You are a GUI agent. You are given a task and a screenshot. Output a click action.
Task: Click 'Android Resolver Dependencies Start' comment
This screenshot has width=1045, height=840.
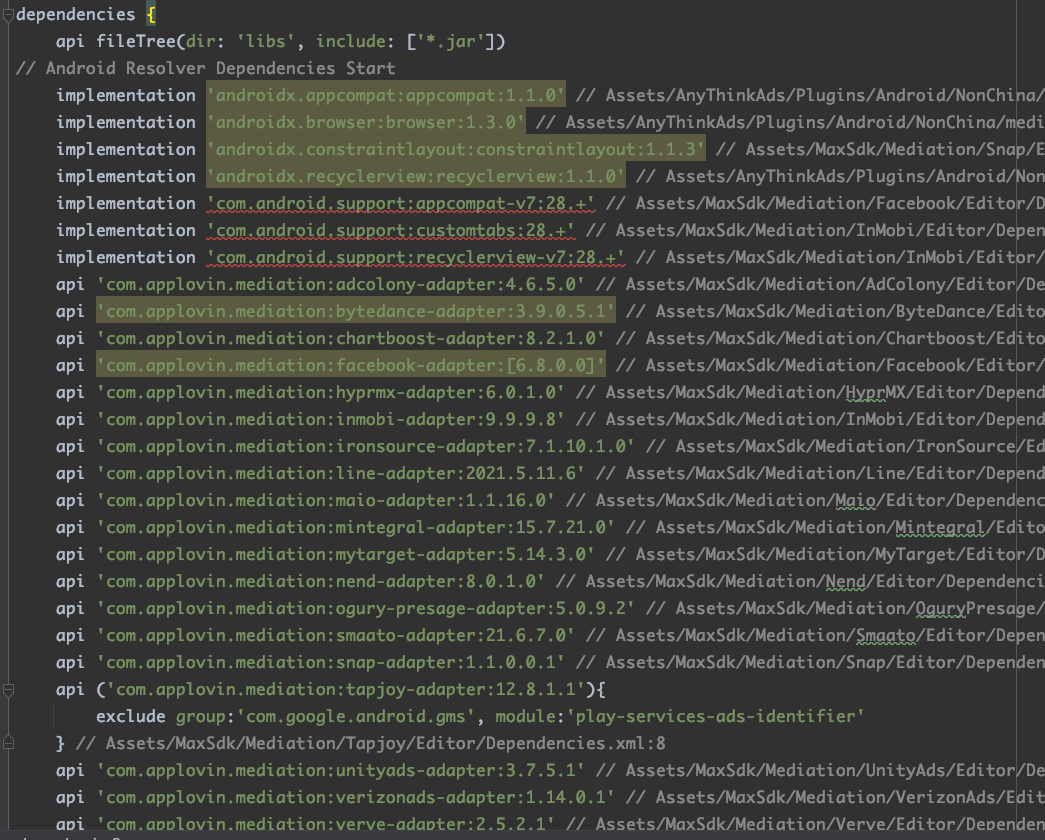(220, 69)
